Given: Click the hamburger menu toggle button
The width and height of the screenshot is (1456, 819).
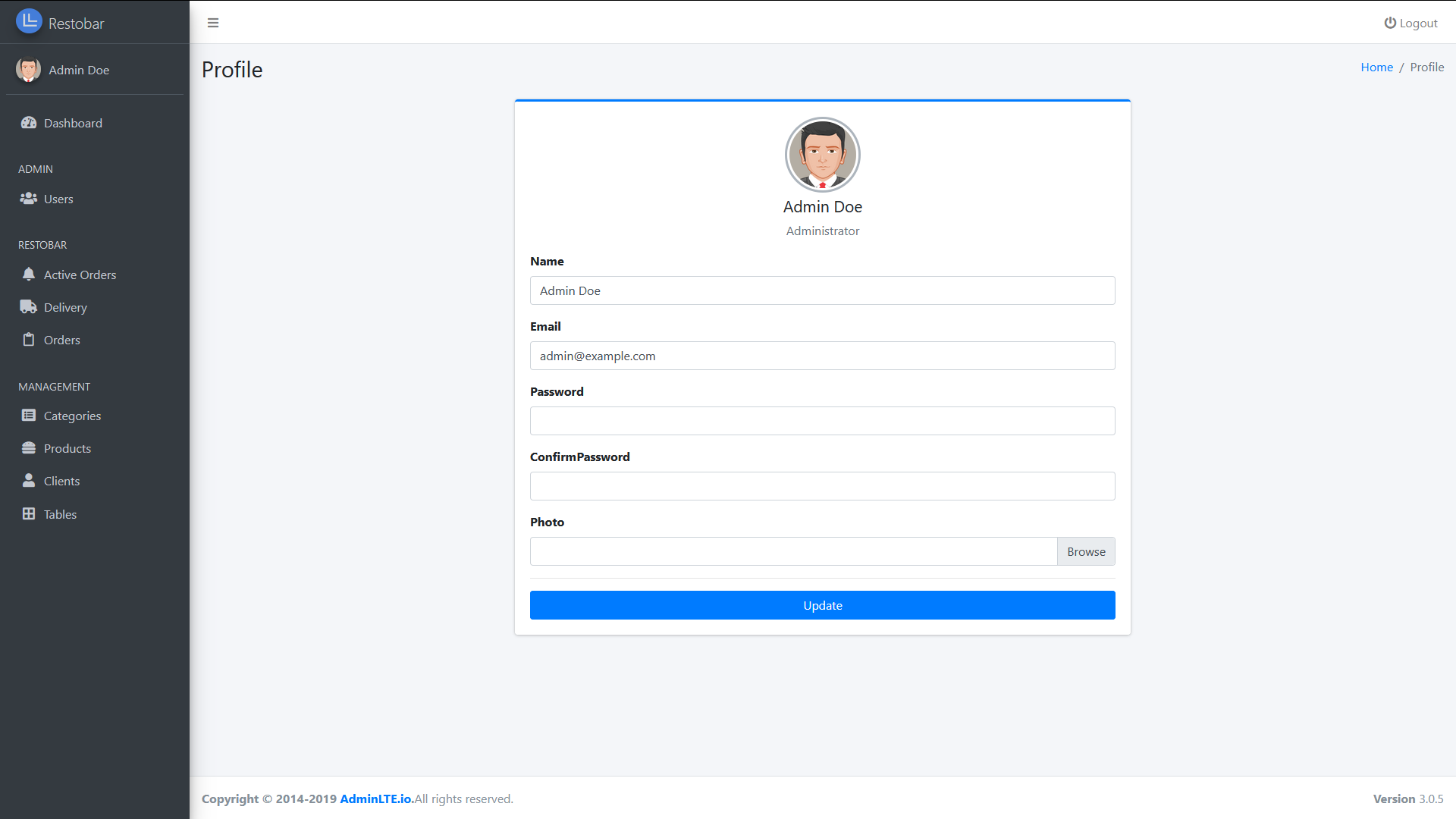Looking at the screenshot, I should (213, 22).
